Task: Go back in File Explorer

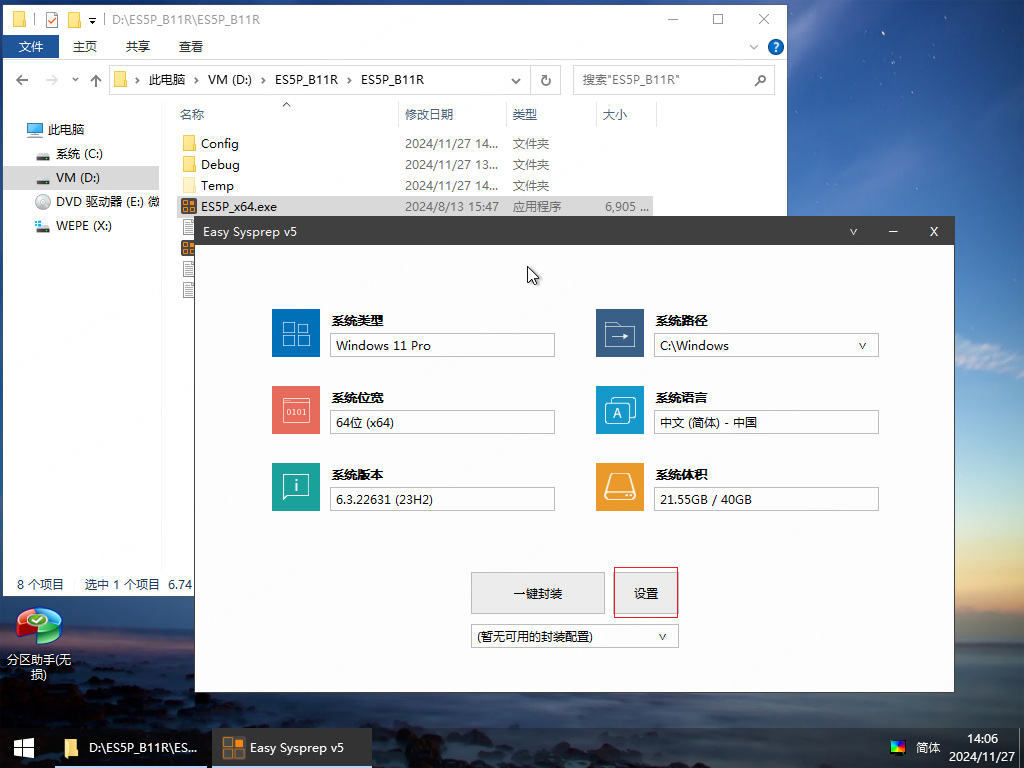Action: click(22, 80)
